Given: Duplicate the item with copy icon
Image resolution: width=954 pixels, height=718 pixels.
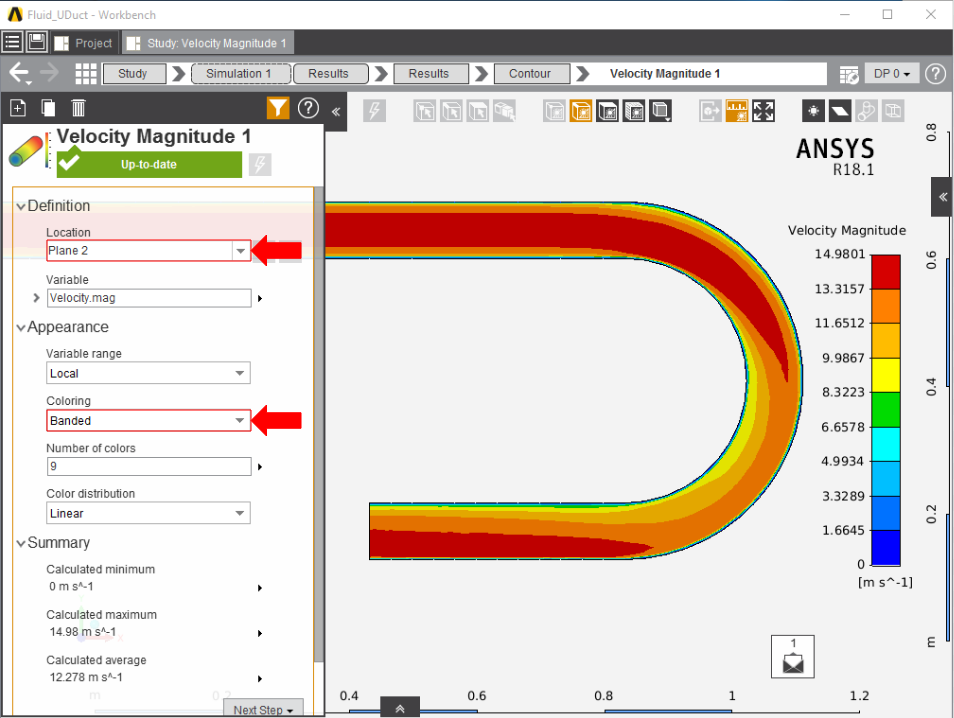Looking at the screenshot, I should [x=48, y=108].
